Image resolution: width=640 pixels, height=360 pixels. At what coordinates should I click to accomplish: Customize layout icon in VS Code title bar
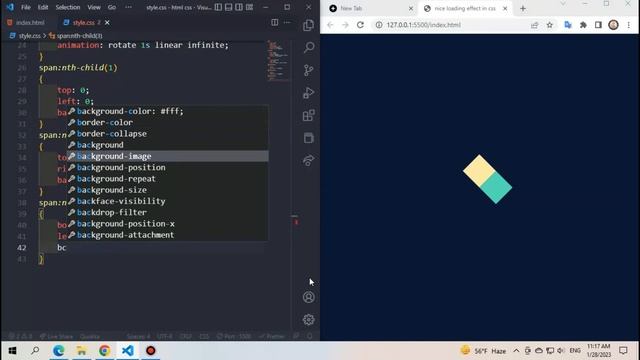tap(249, 7)
